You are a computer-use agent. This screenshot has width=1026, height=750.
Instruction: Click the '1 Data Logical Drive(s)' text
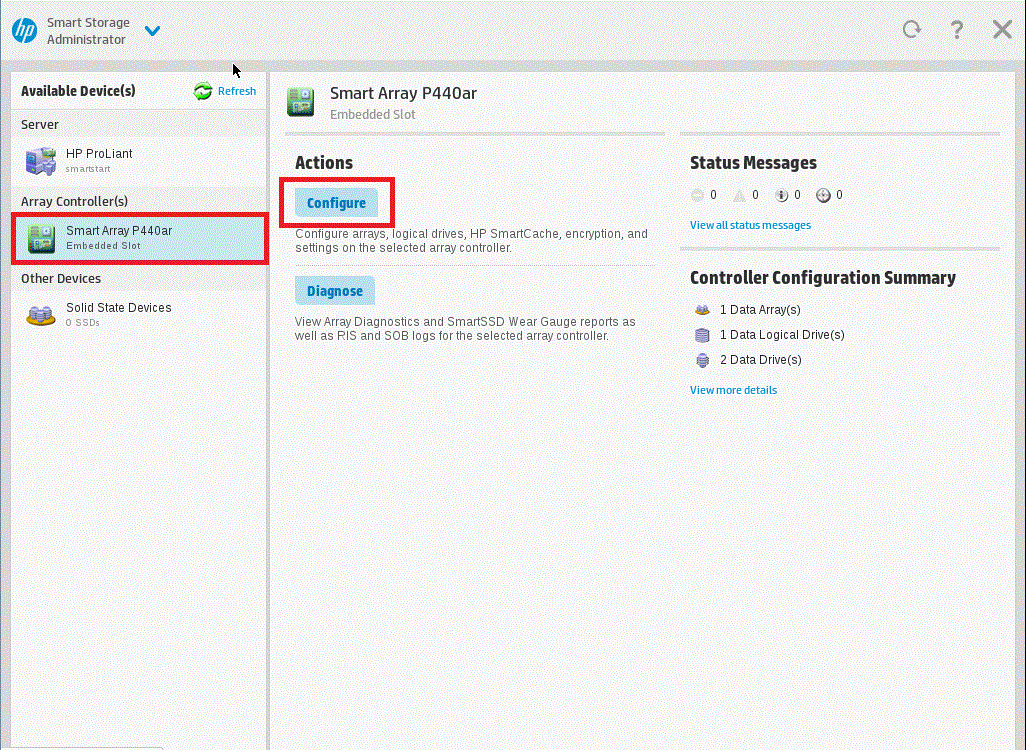click(782, 335)
